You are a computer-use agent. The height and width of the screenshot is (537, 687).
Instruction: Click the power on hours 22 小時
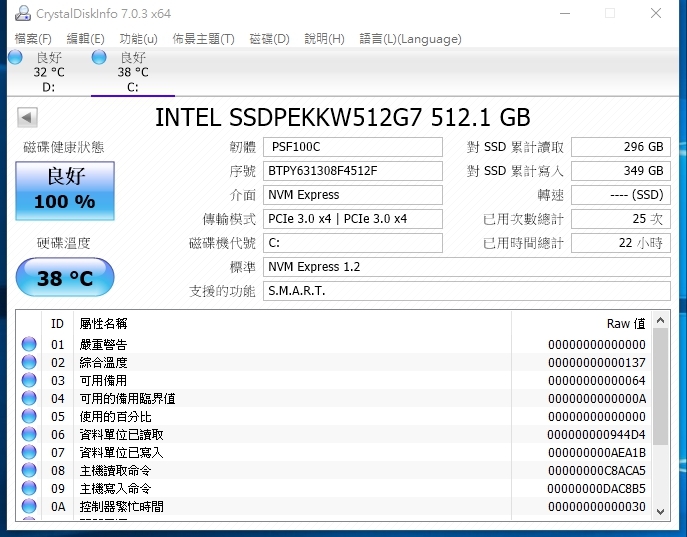click(x=621, y=243)
